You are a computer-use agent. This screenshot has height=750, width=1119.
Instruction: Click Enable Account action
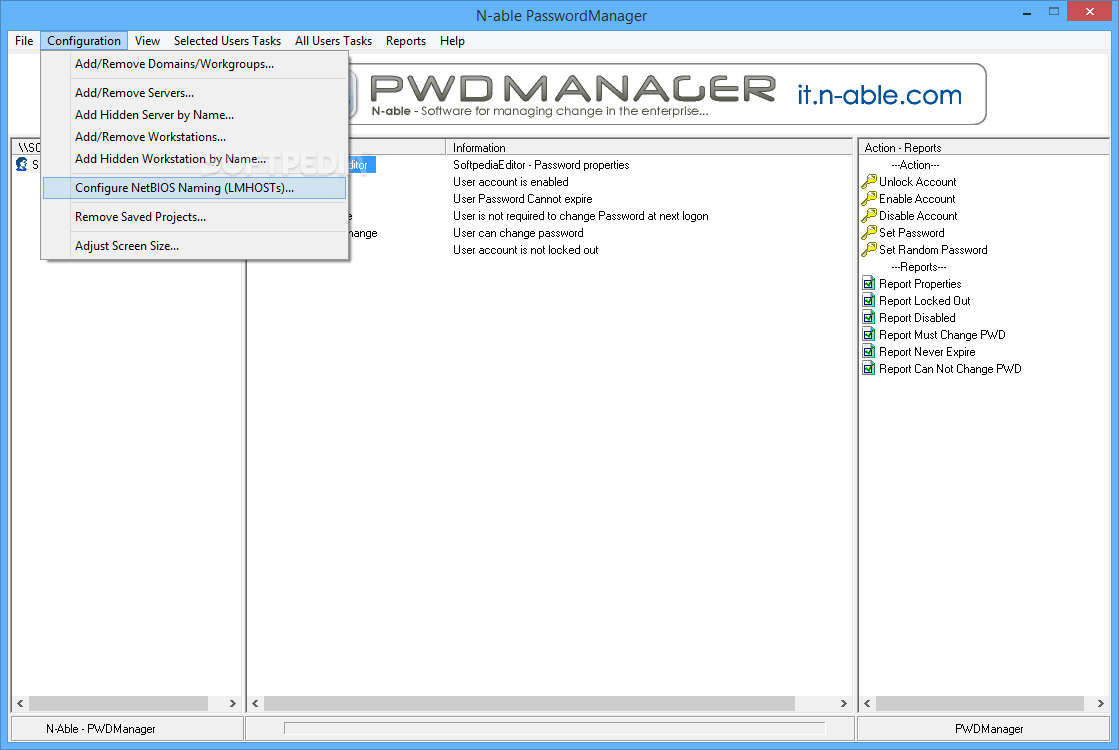coord(916,199)
